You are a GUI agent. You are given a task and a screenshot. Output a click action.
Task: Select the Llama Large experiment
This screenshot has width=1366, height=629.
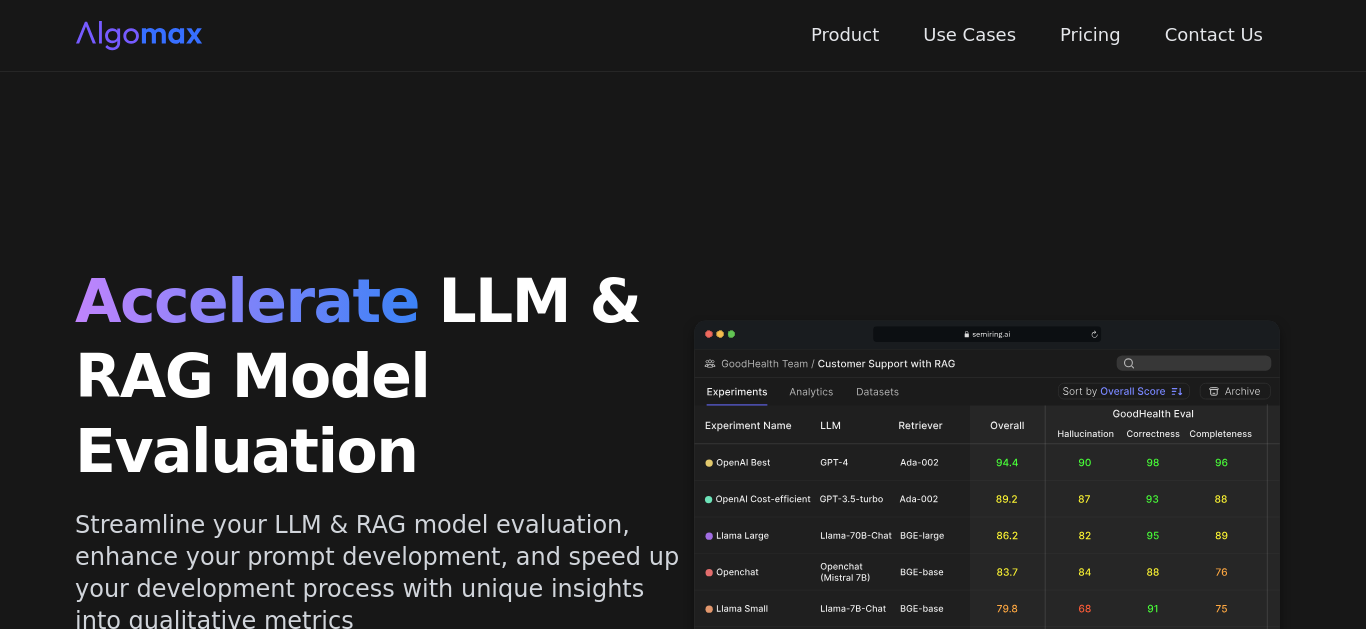(742, 536)
